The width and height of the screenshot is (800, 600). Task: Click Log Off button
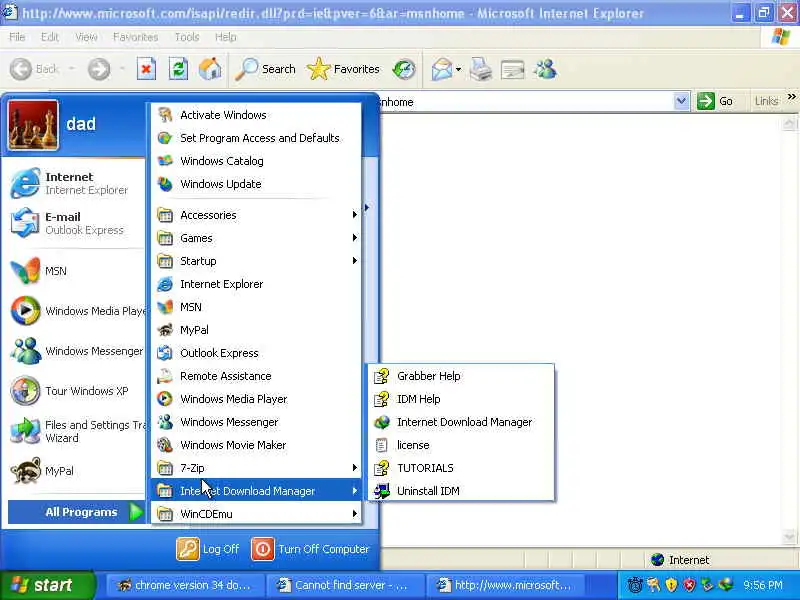point(208,549)
